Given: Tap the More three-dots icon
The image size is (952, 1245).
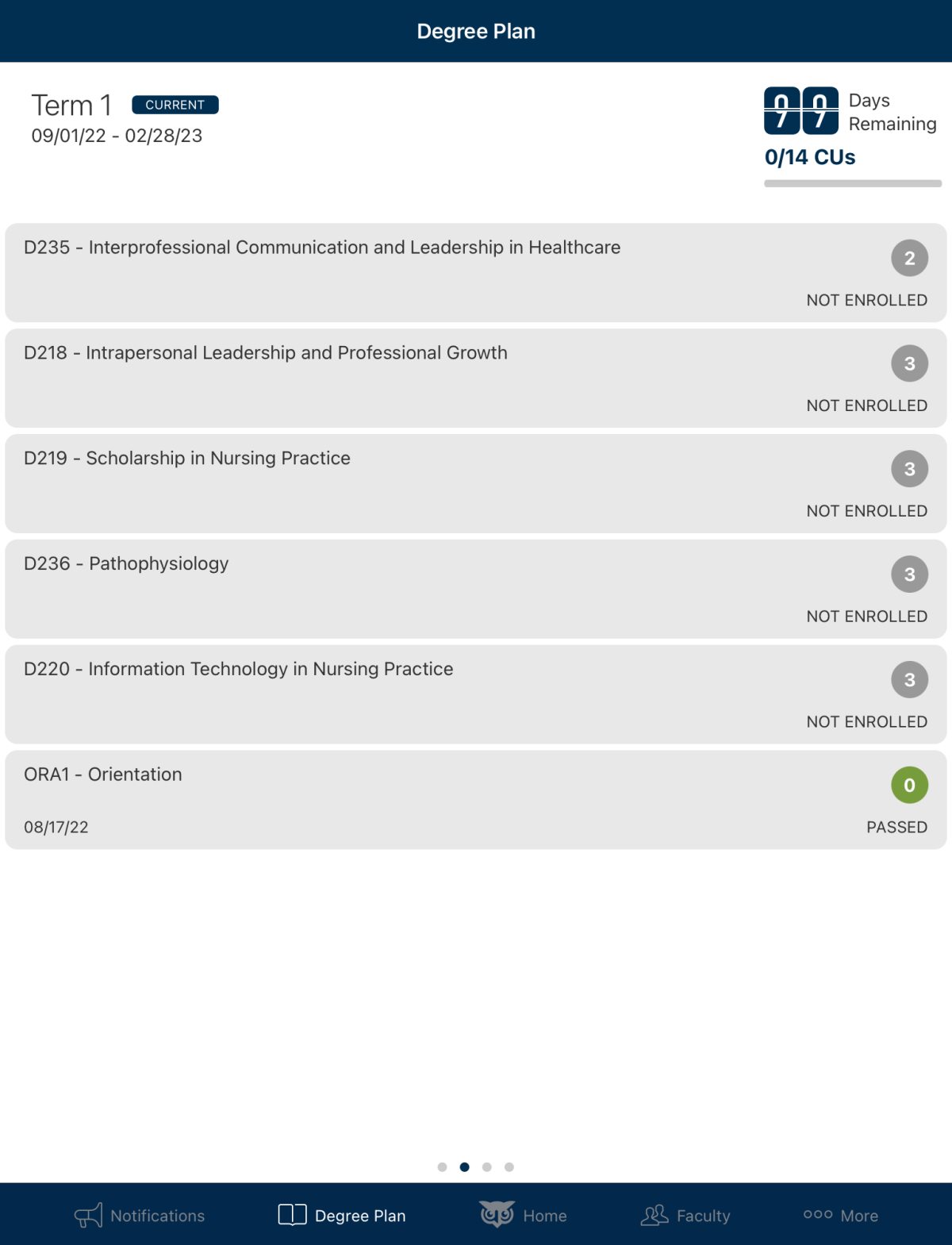Looking at the screenshot, I should point(818,1214).
